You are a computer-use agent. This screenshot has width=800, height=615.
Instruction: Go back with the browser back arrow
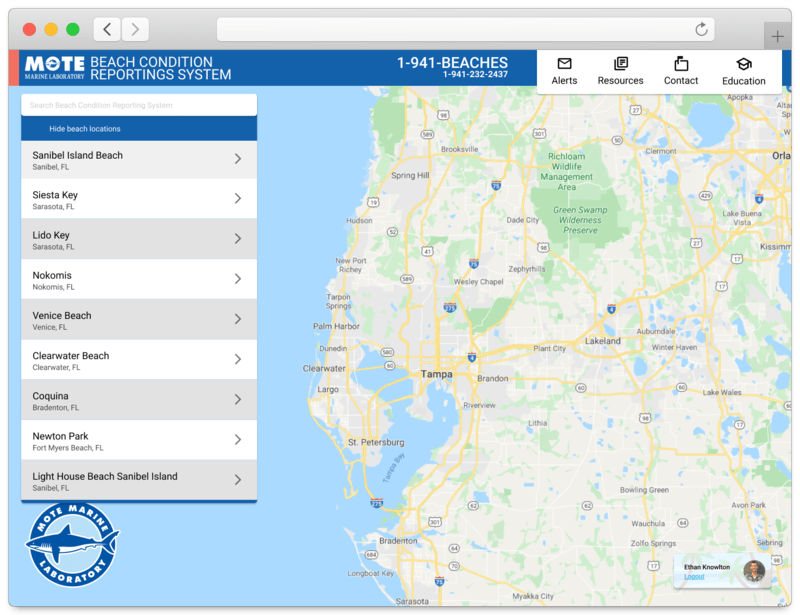[107, 29]
